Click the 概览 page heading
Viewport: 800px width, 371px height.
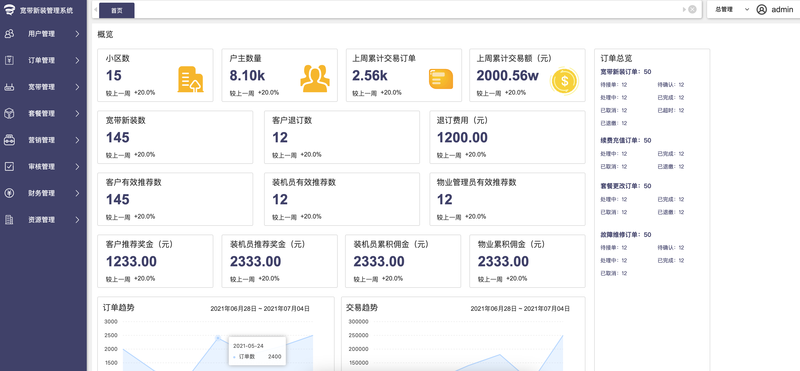[x=105, y=35]
